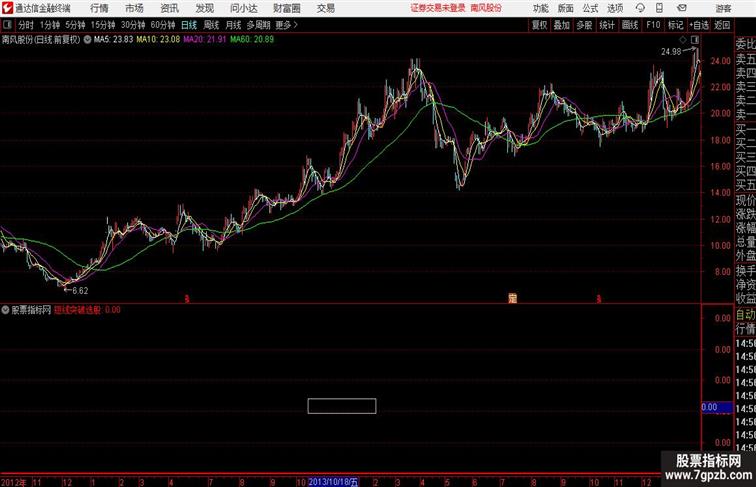This screenshot has width=756, height=487.
Task: Open the 多周期 multi-period view
Action: (258, 25)
